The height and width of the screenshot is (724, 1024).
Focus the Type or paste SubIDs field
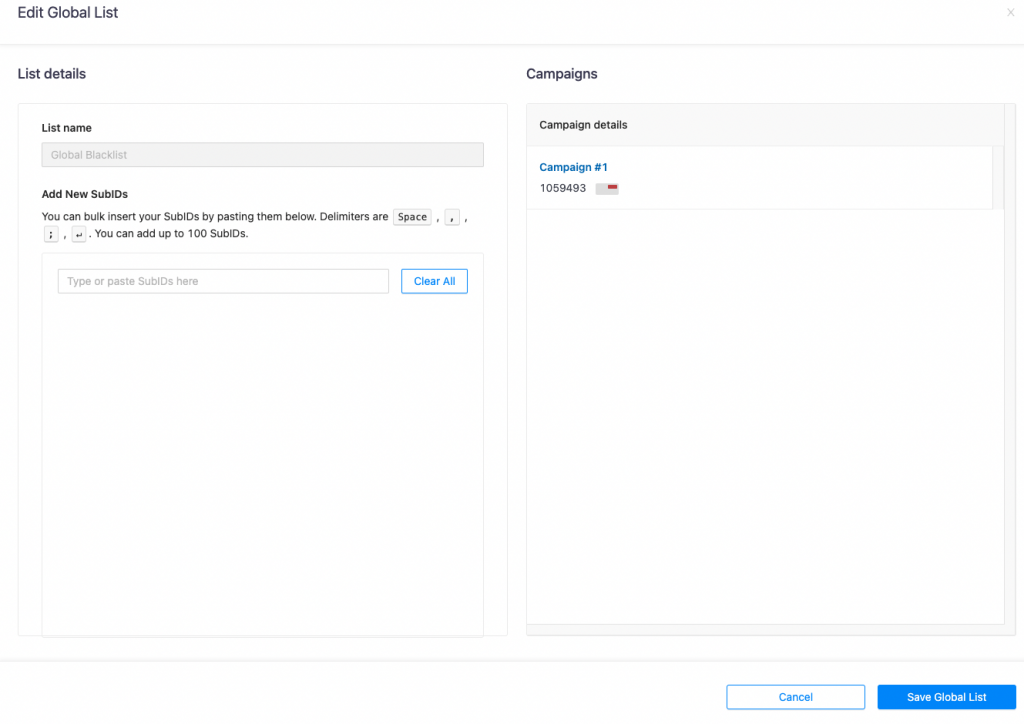(x=223, y=281)
